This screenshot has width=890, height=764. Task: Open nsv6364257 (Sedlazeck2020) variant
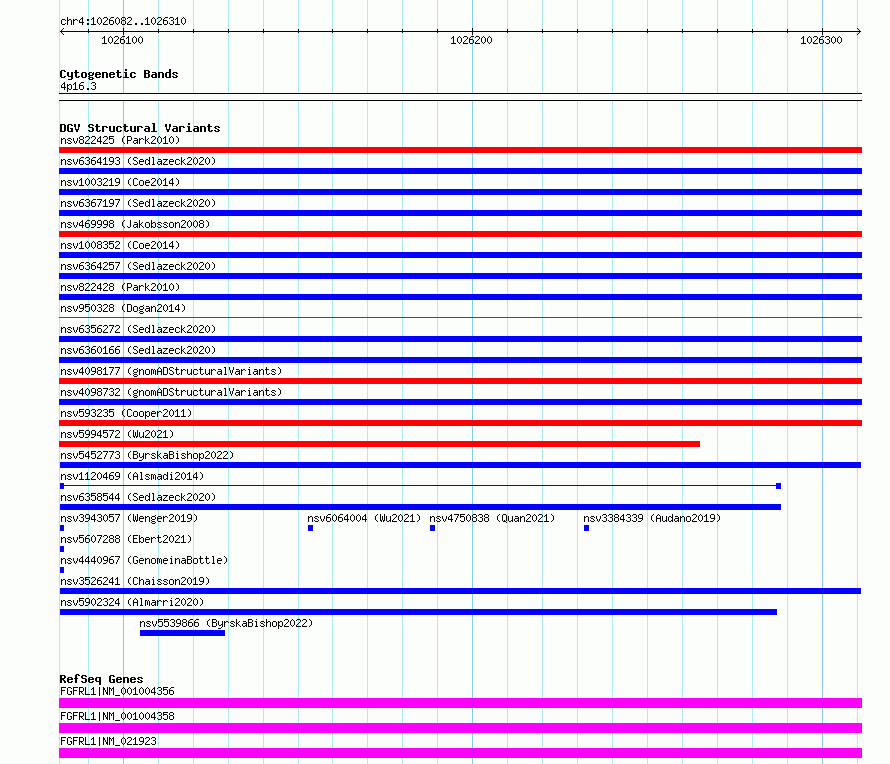(138, 266)
